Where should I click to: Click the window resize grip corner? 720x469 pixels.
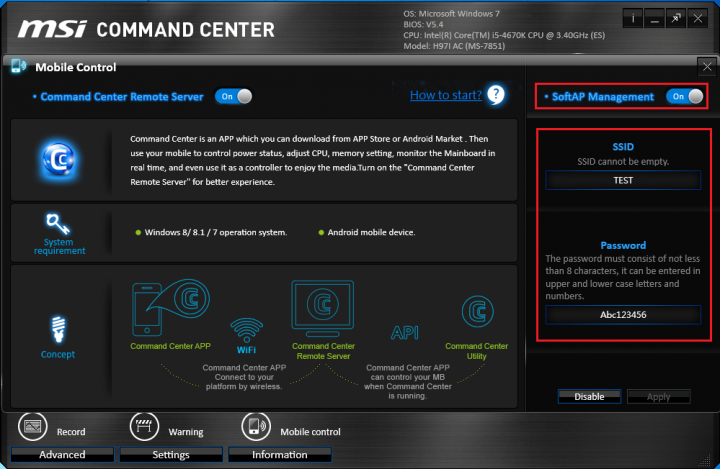(x=704, y=460)
